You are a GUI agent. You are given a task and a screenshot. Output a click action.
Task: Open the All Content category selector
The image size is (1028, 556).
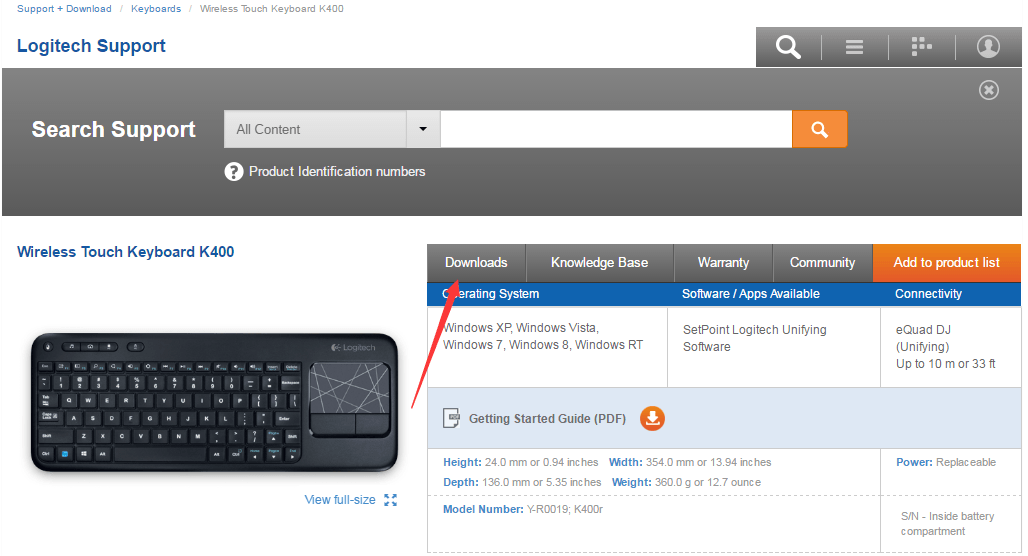[315, 129]
